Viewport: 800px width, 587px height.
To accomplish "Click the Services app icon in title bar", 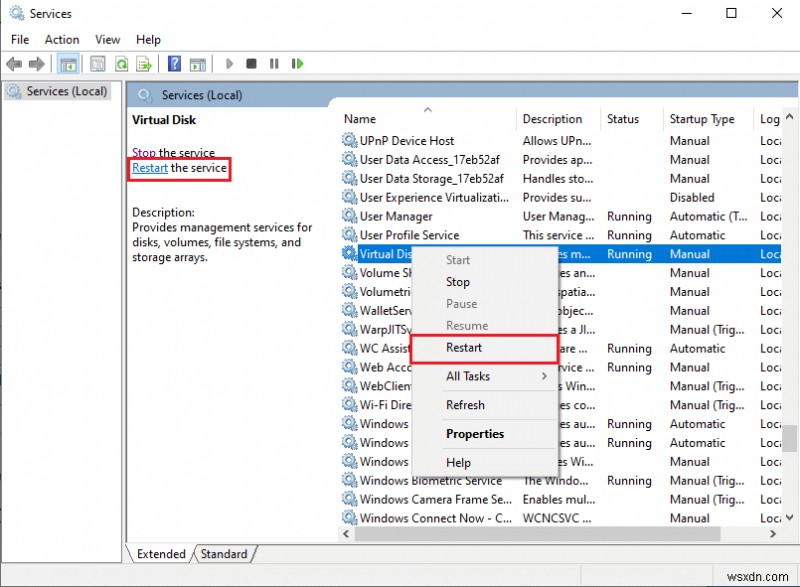I will click(17, 13).
